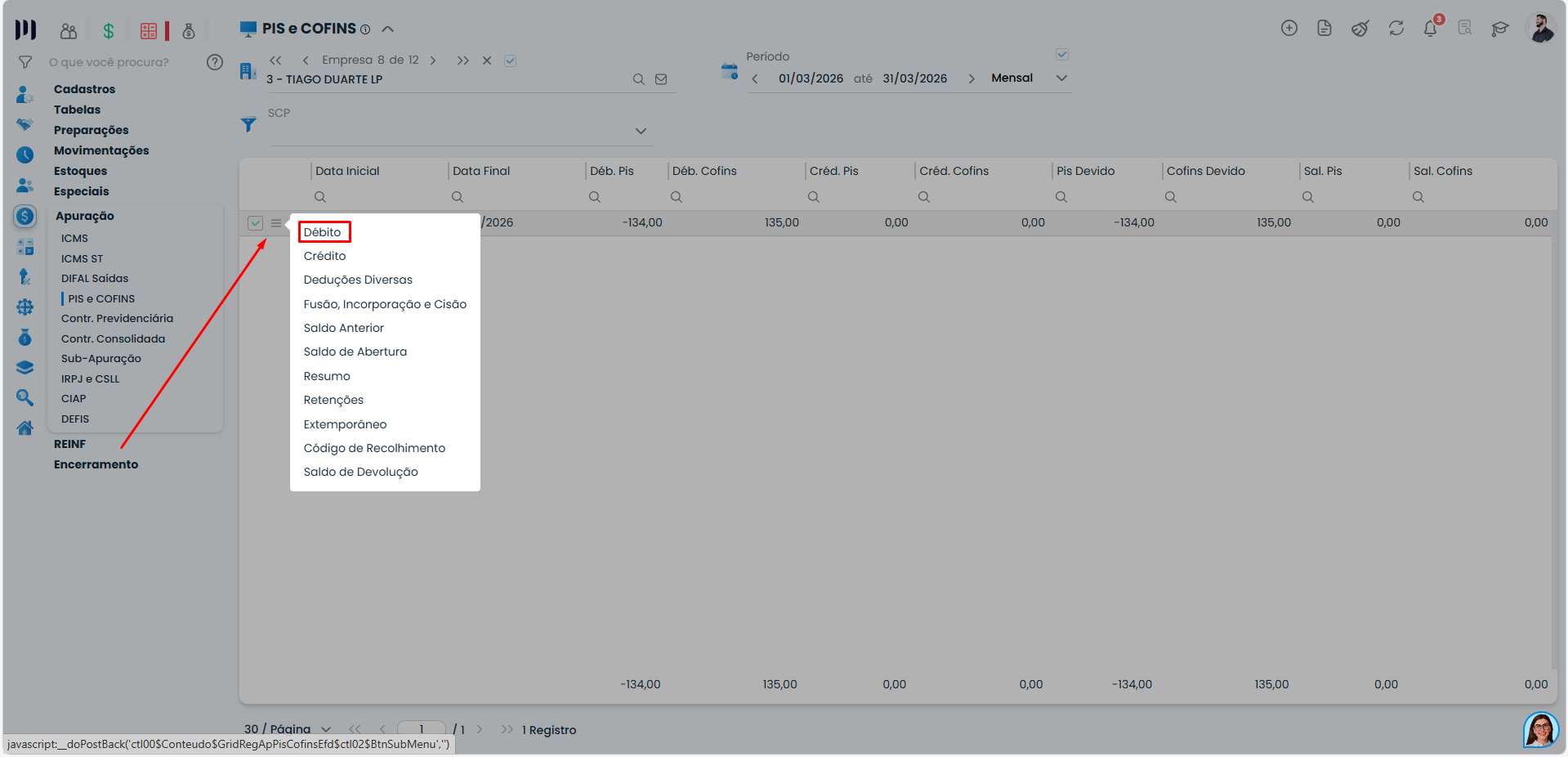
Task: Click the refresh sync icon
Action: (1396, 28)
